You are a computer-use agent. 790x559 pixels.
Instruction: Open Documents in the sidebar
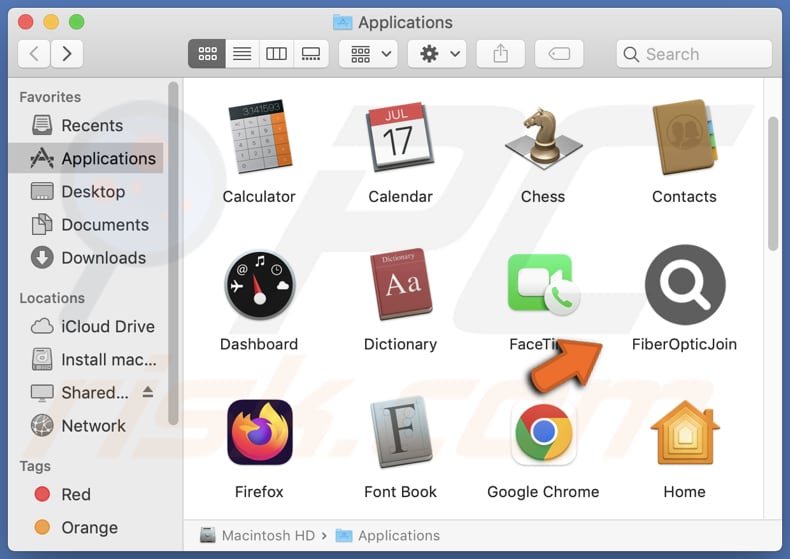pyautogui.click(x=86, y=225)
